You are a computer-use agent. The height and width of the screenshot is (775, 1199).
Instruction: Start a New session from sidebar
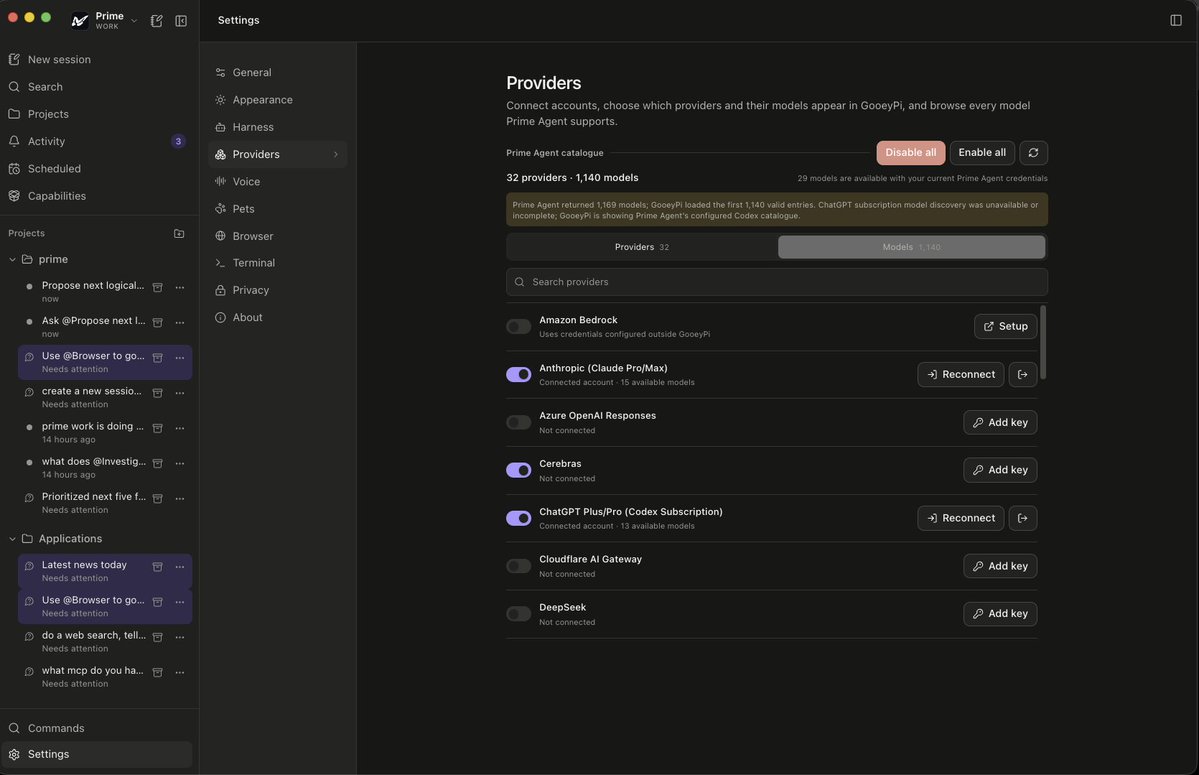tap(97, 60)
